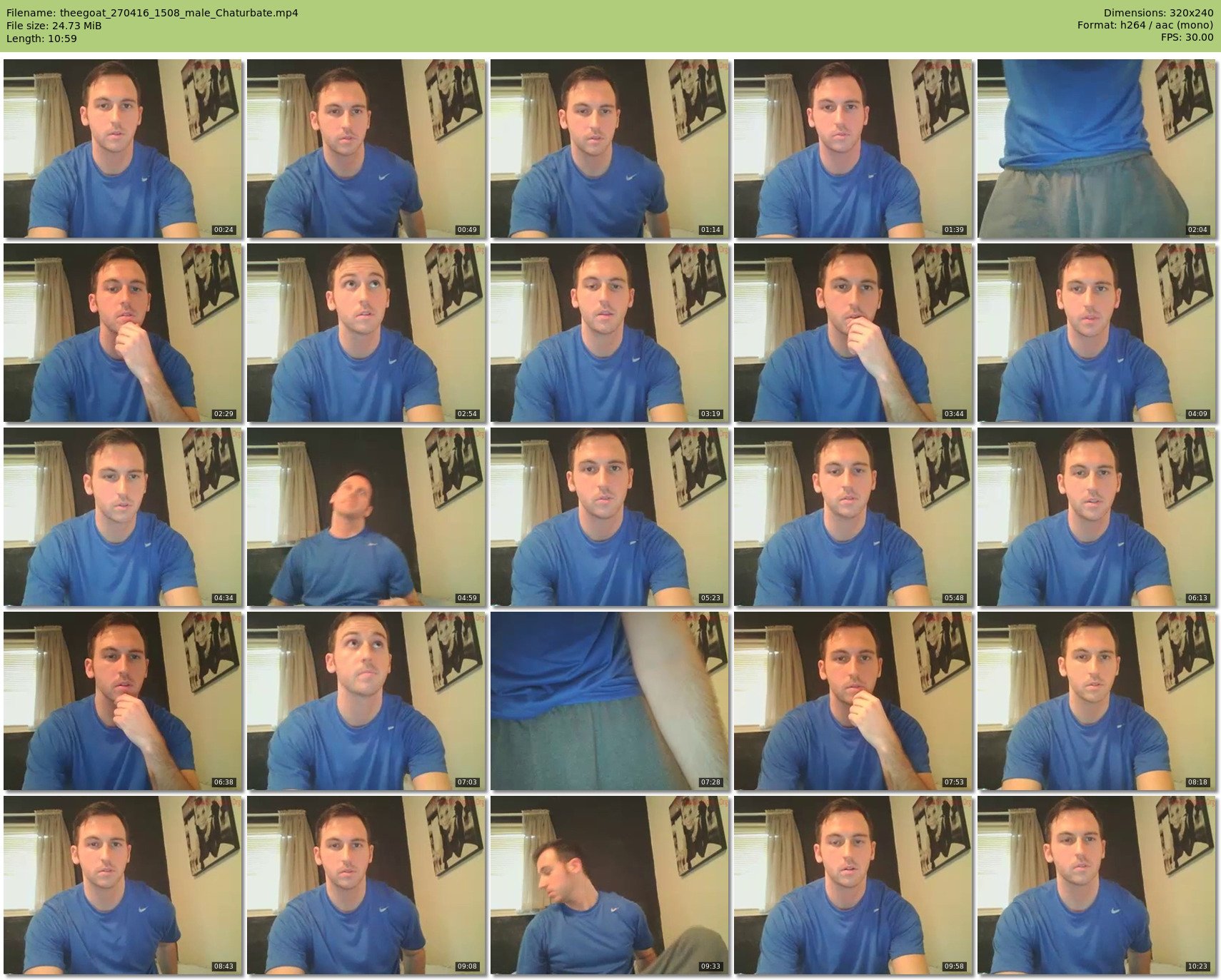Image resolution: width=1221 pixels, height=980 pixels.
Task: Open the thumbnail labeled 04:59
Action: click(x=366, y=517)
